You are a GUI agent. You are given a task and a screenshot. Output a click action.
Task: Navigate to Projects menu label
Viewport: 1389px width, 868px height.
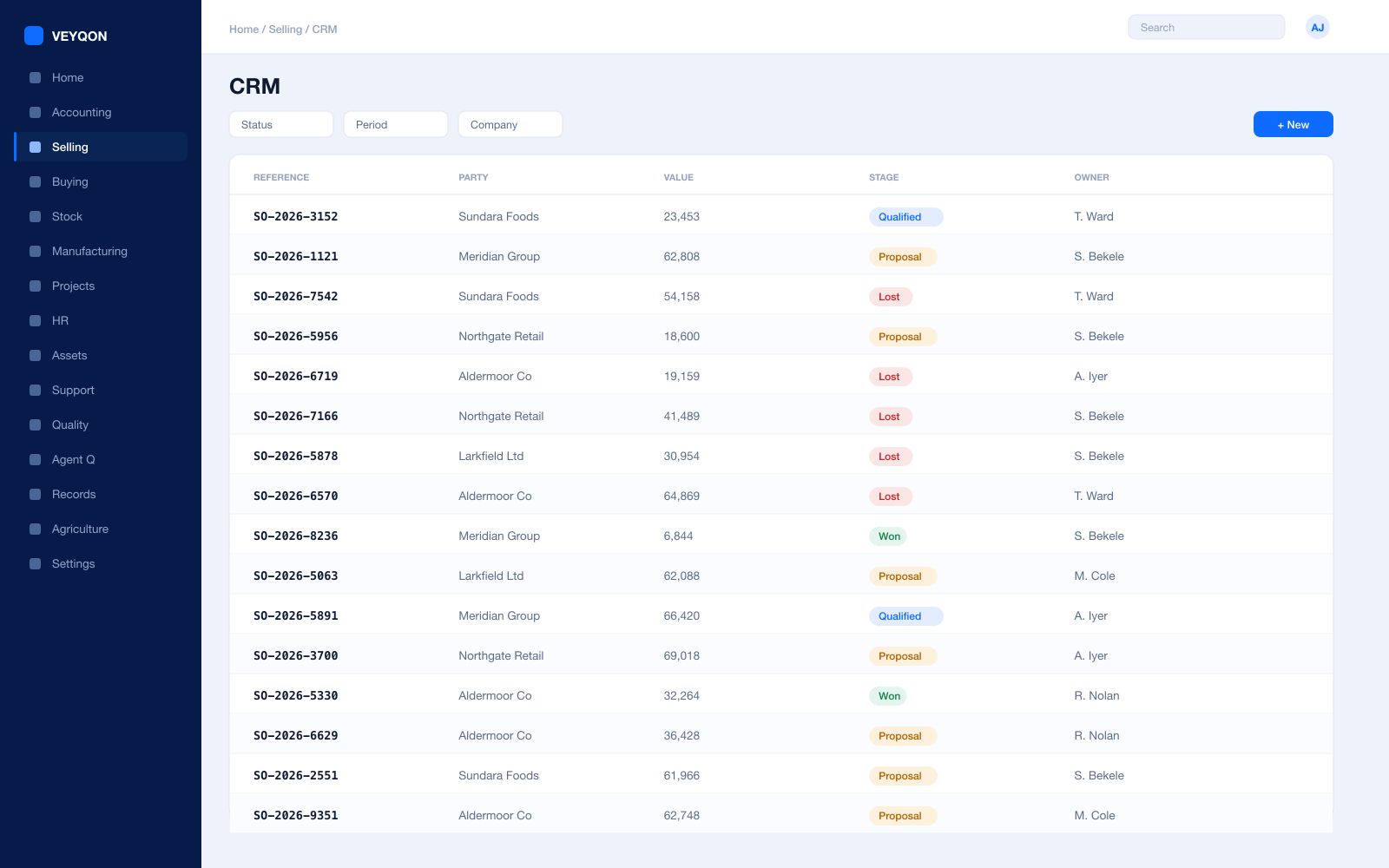point(73,286)
